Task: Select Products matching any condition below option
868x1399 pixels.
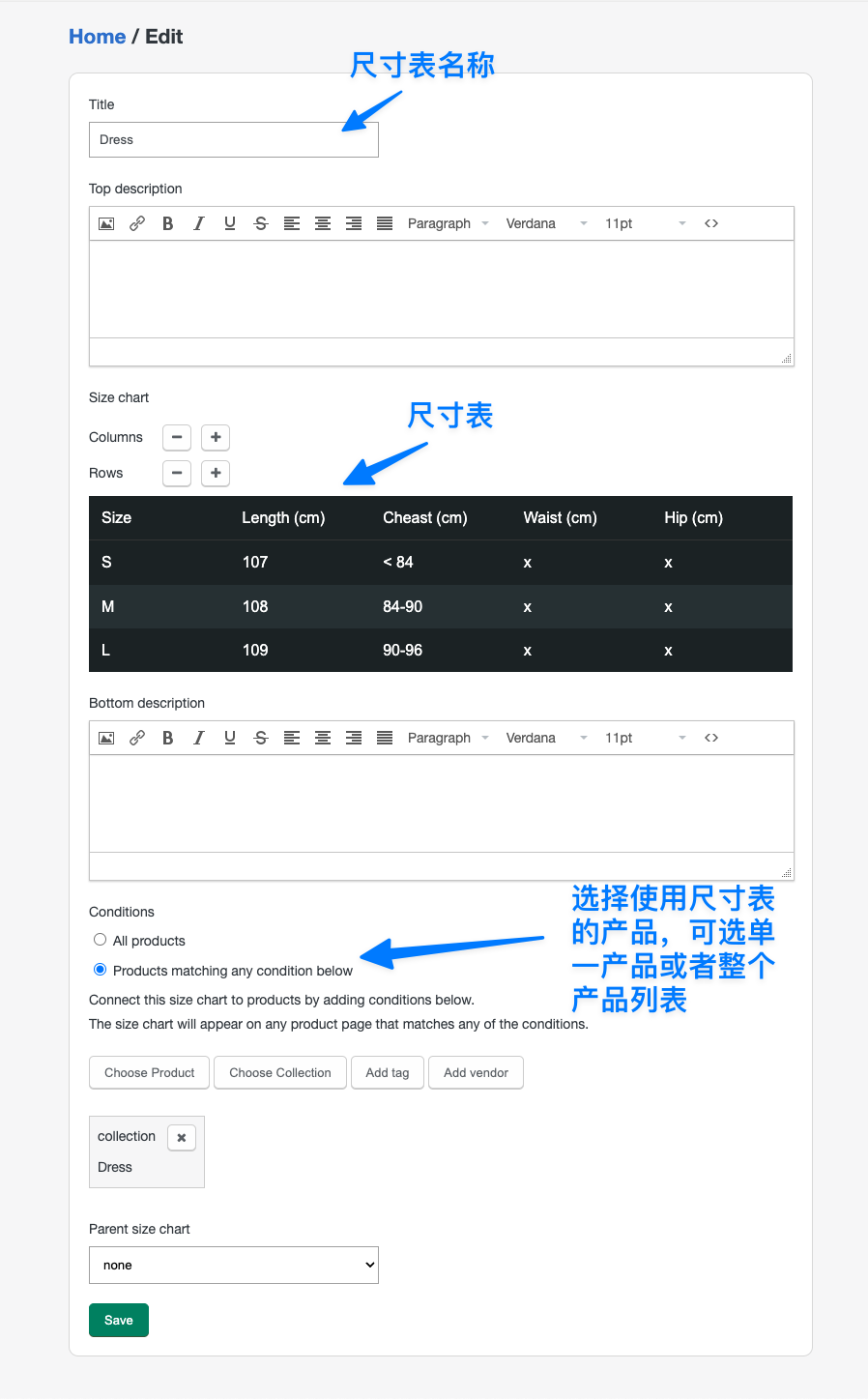Action: (101, 970)
